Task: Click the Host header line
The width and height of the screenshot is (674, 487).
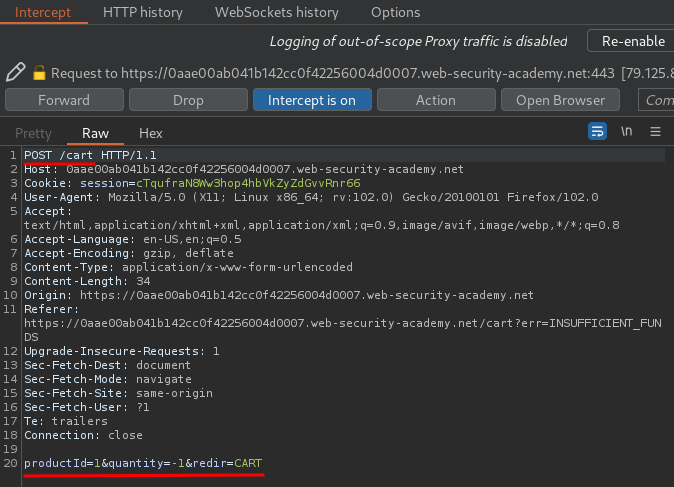Action: tap(244, 169)
